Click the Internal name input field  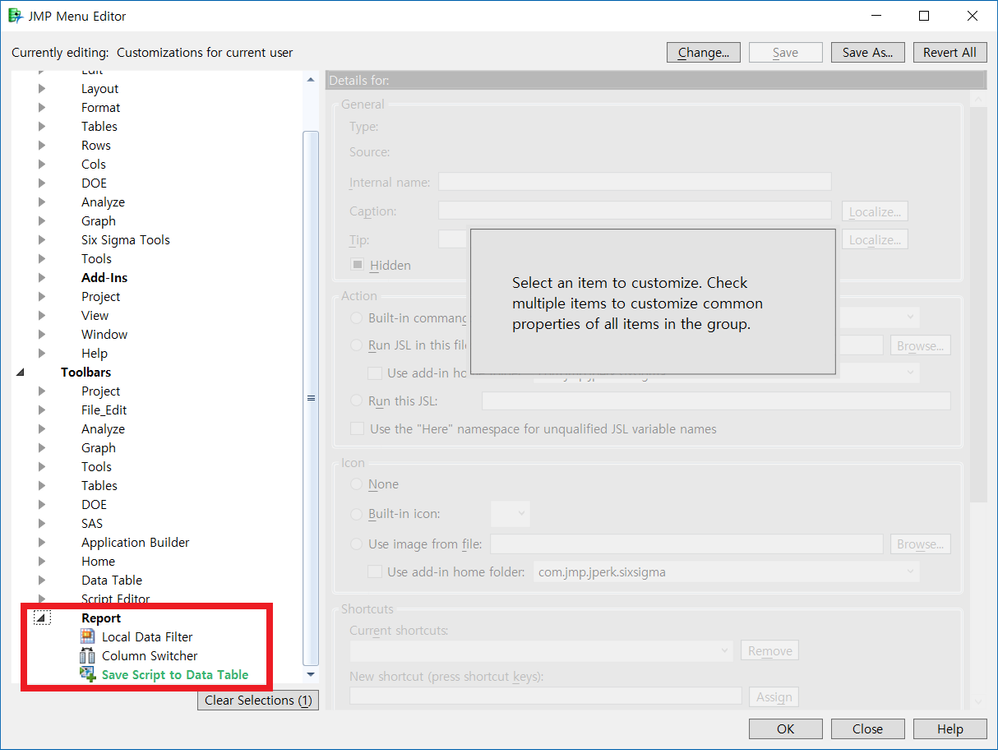[x=635, y=182]
